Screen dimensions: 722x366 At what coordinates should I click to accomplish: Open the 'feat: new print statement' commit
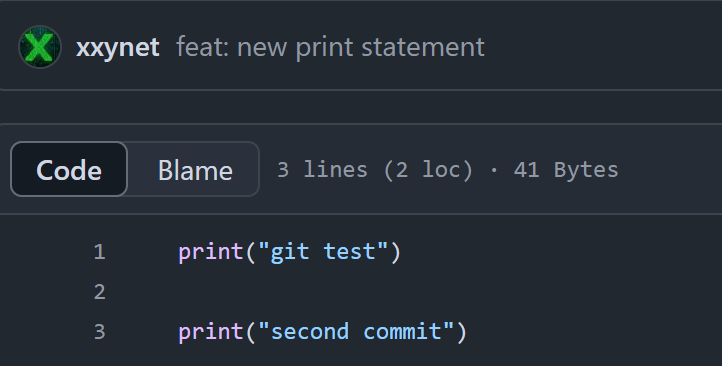330,47
